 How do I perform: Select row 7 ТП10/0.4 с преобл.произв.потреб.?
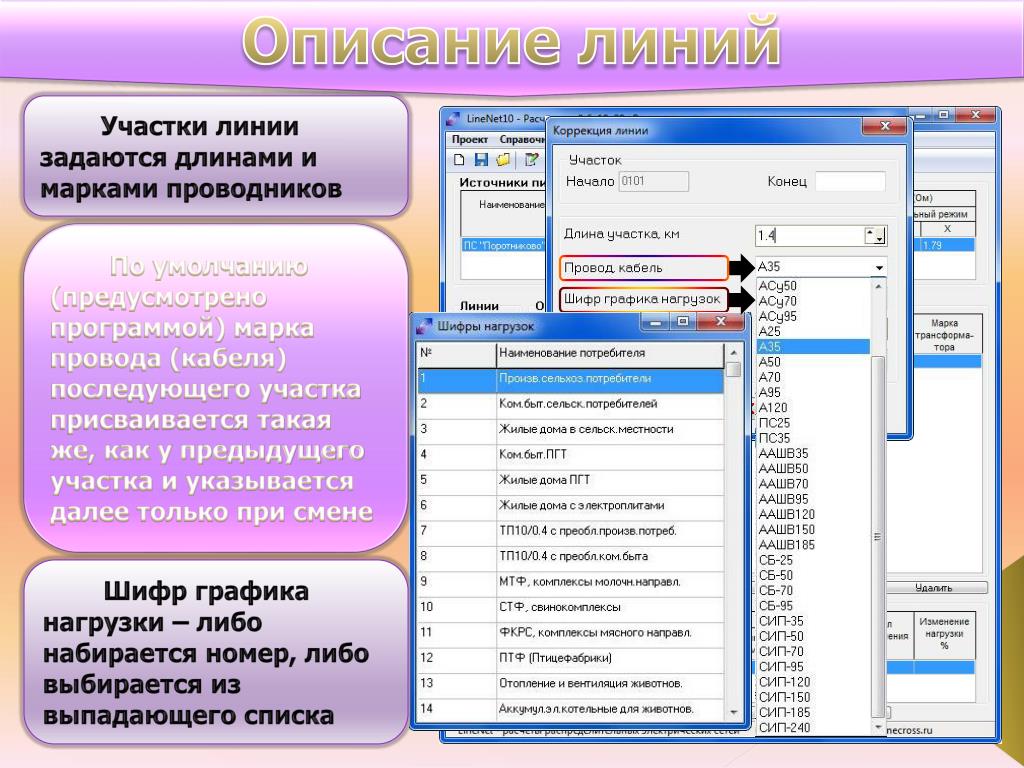tap(570, 532)
